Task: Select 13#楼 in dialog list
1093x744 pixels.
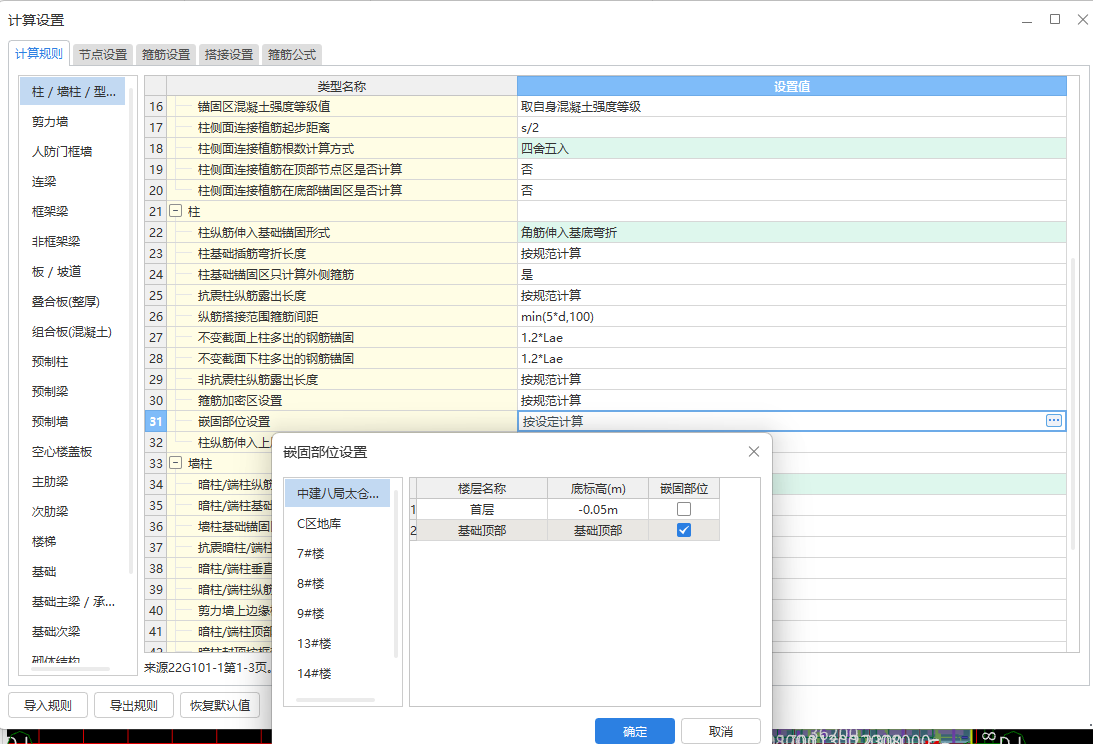Action: click(337, 643)
